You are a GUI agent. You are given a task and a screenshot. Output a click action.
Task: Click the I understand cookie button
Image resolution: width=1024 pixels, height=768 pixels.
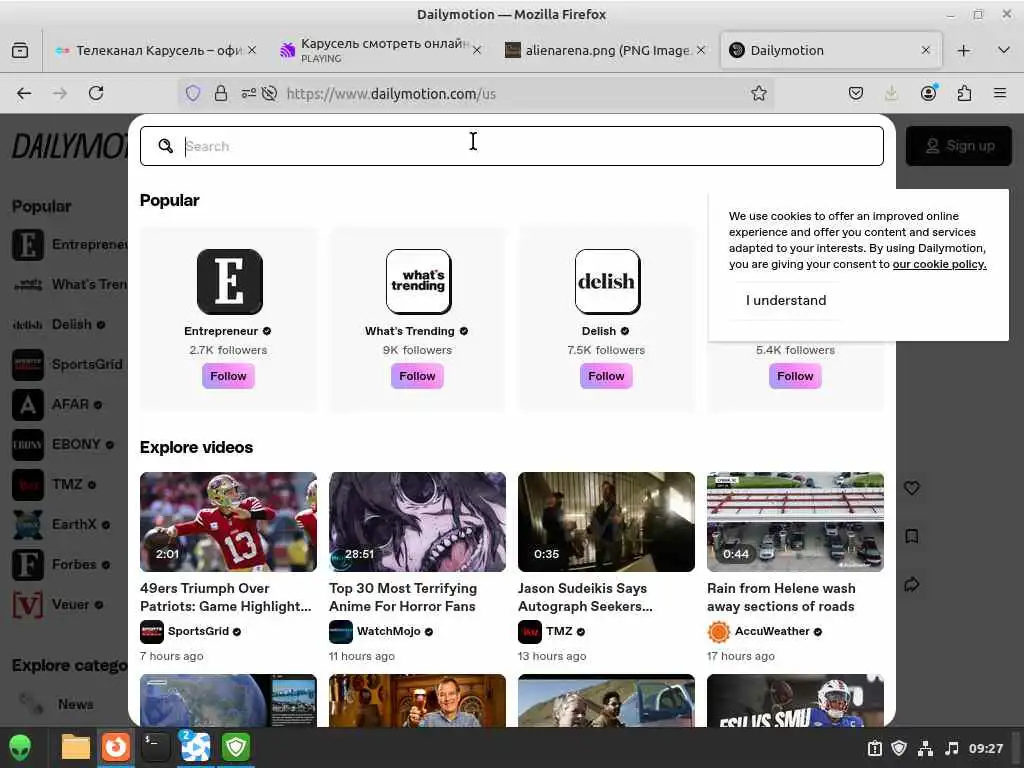[x=786, y=300]
